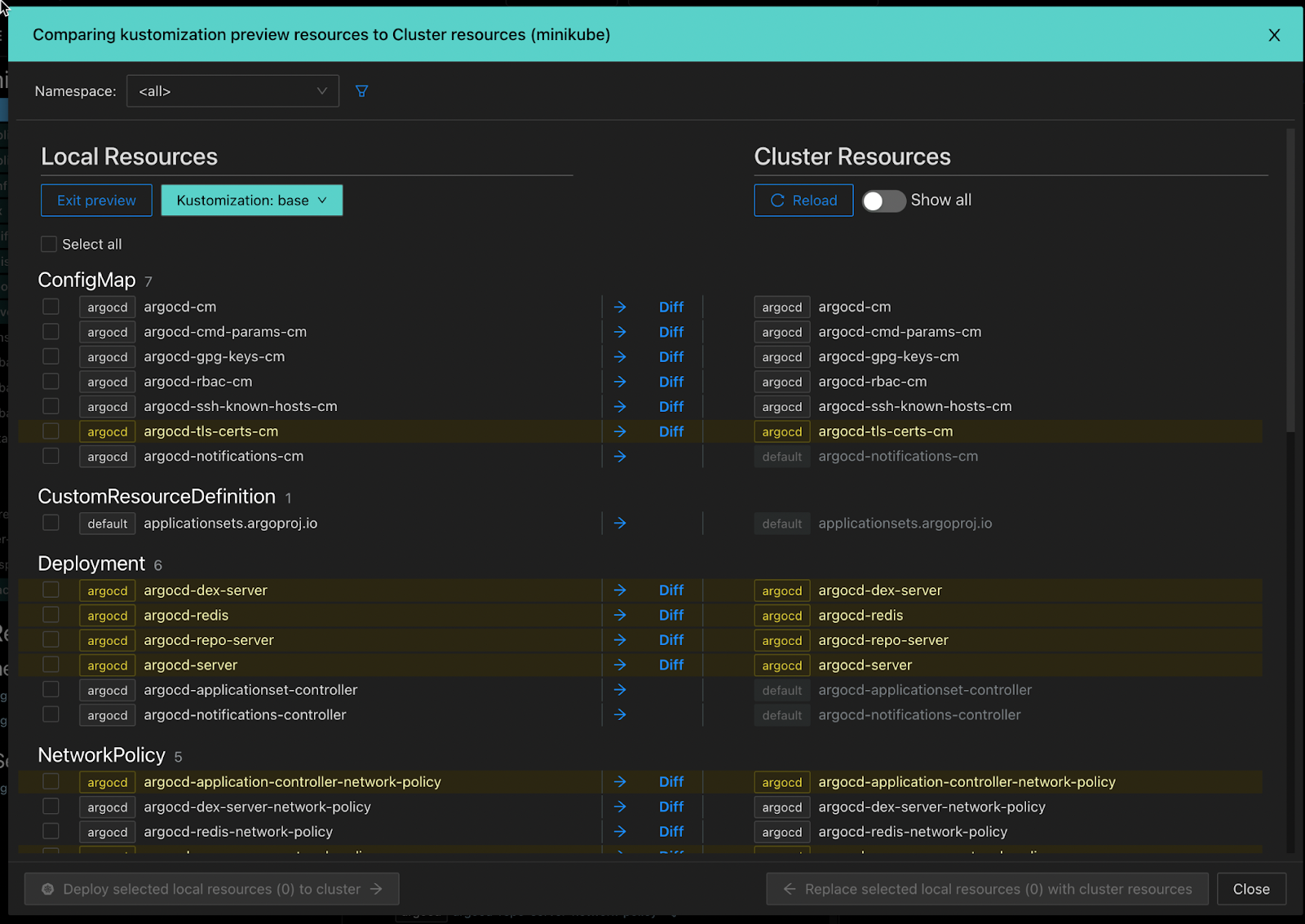Image resolution: width=1305 pixels, height=924 pixels.
Task: Close the comparison dialog with the X icon
Action: point(1274,35)
